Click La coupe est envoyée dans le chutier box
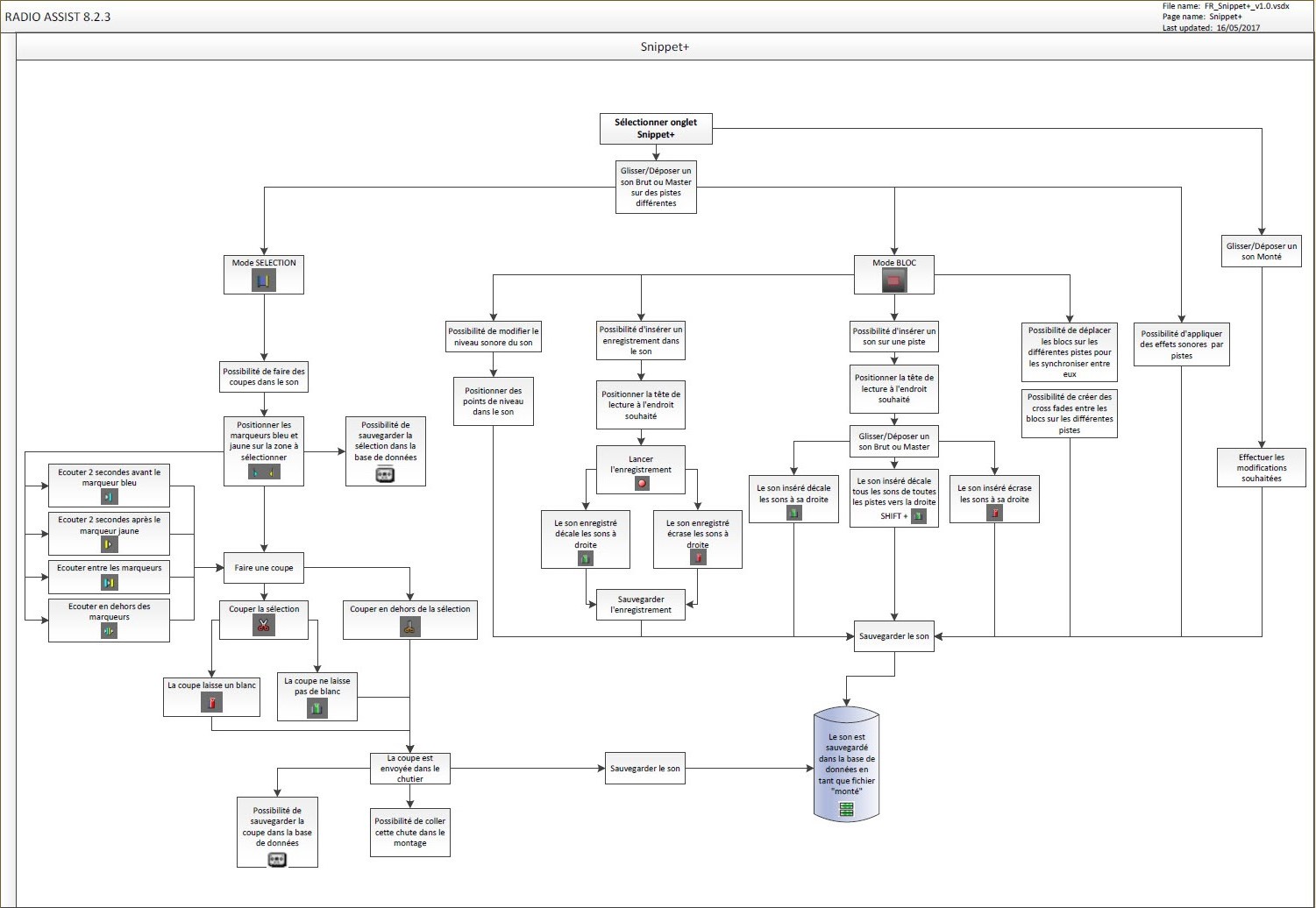The height and width of the screenshot is (908, 1316). 409,769
